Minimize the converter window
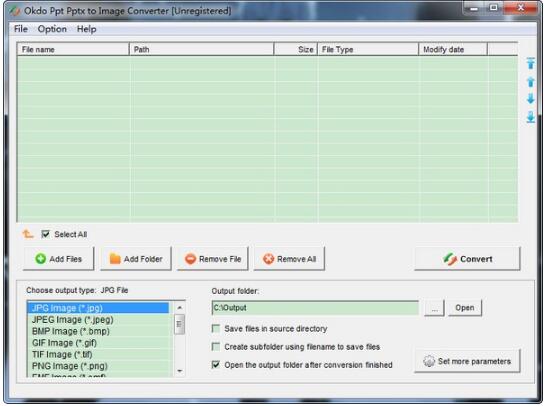Viewport: 548px width, 406px height. tap(475, 8)
